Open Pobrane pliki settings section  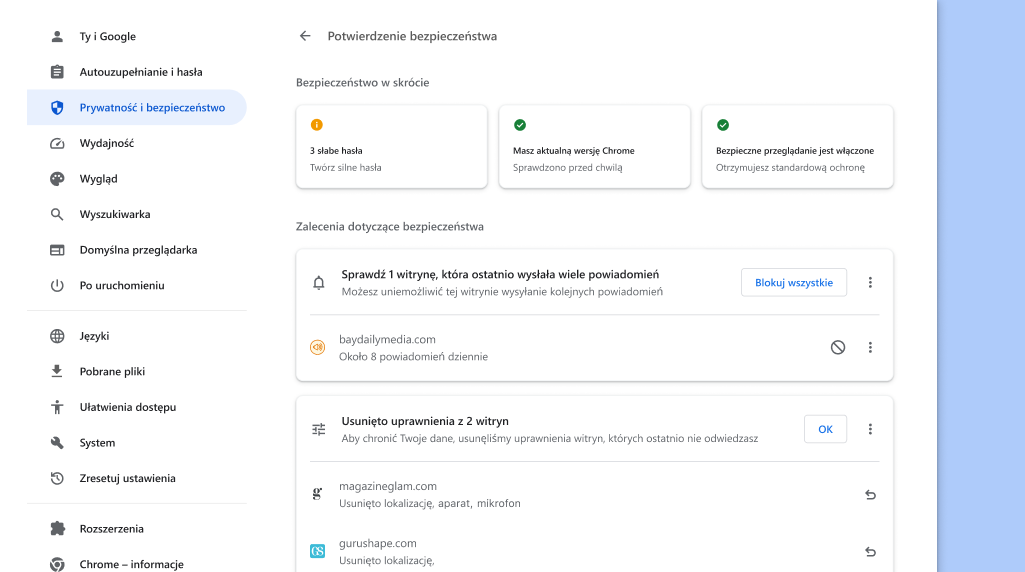(137, 371)
